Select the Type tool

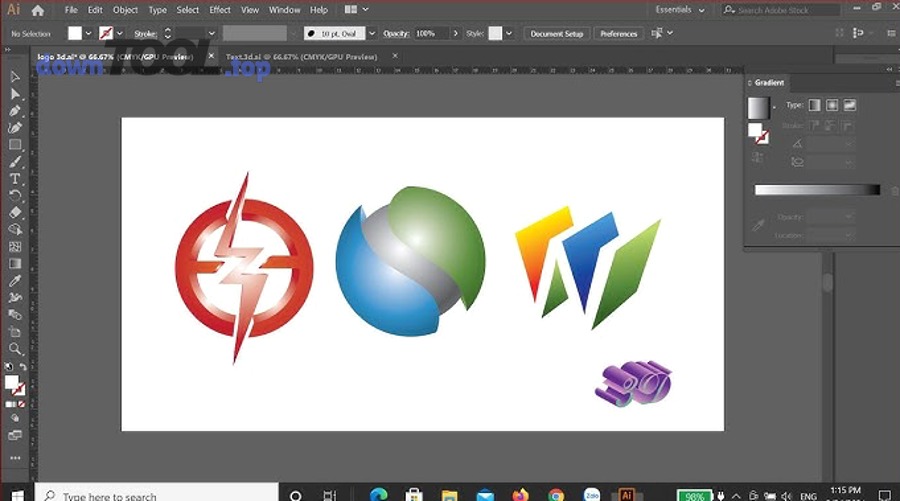pyautogui.click(x=15, y=179)
